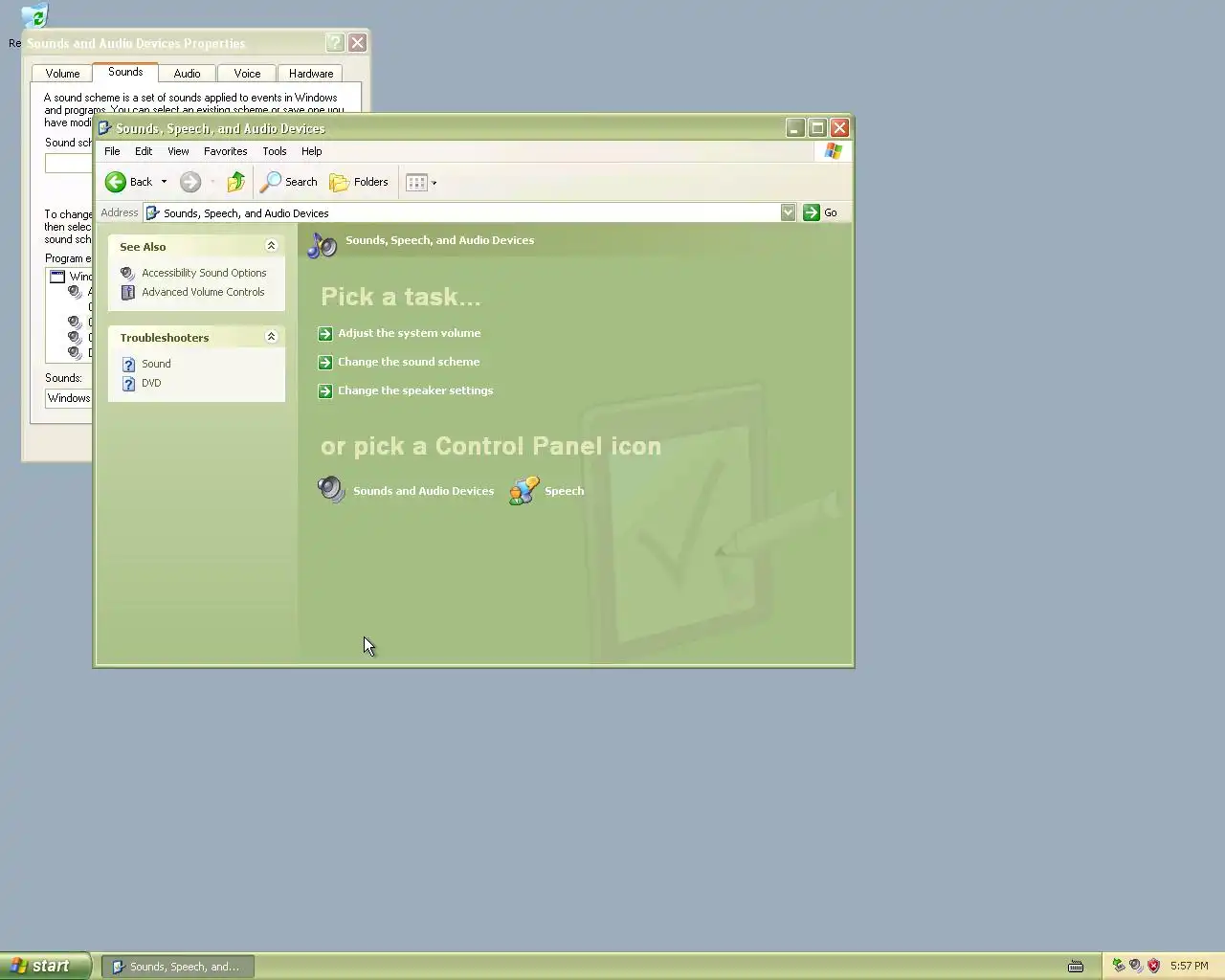
Task: Click Advanced Volume Controls icon
Action: pos(128,292)
